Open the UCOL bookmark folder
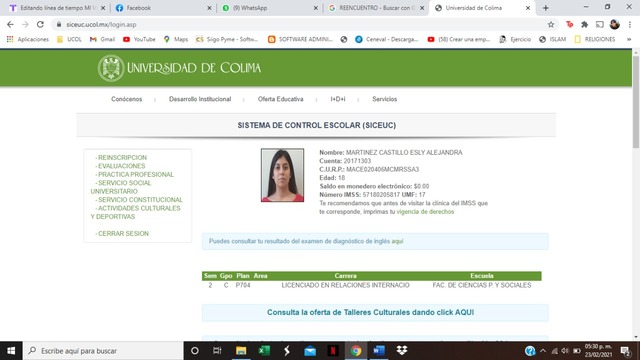The height and width of the screenshot is (360, 640). click(x=69, y=39)
